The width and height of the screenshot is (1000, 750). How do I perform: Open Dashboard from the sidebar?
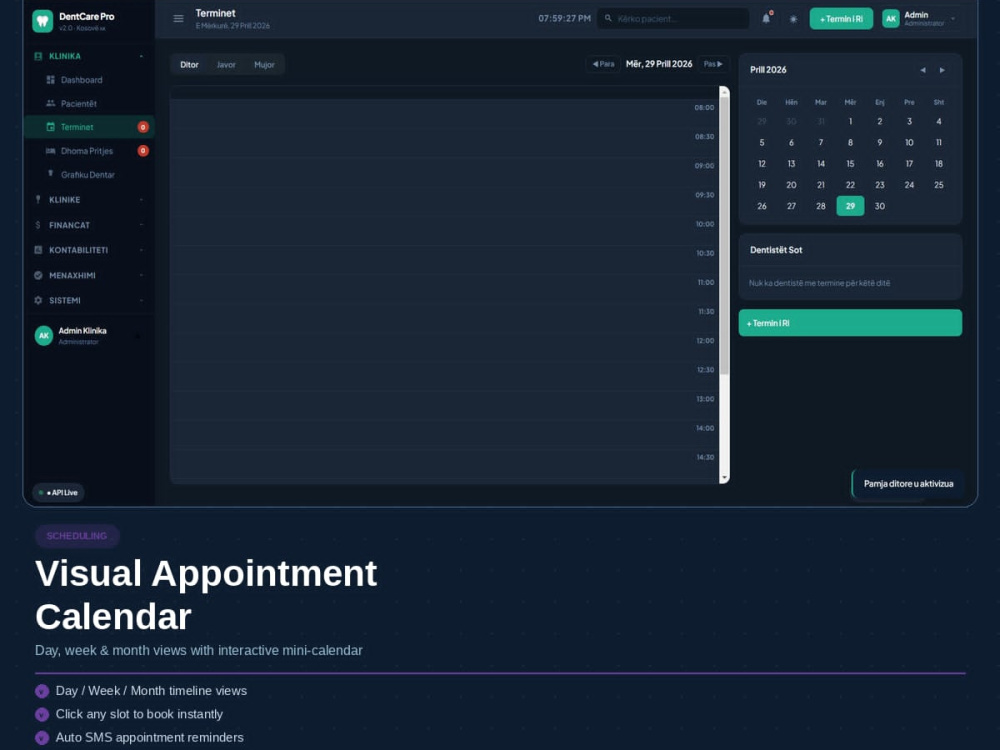(89, 80)
